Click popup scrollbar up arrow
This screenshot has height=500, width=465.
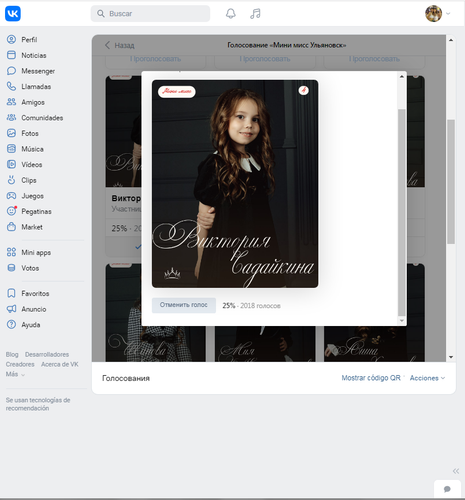[x=402, y=77]
